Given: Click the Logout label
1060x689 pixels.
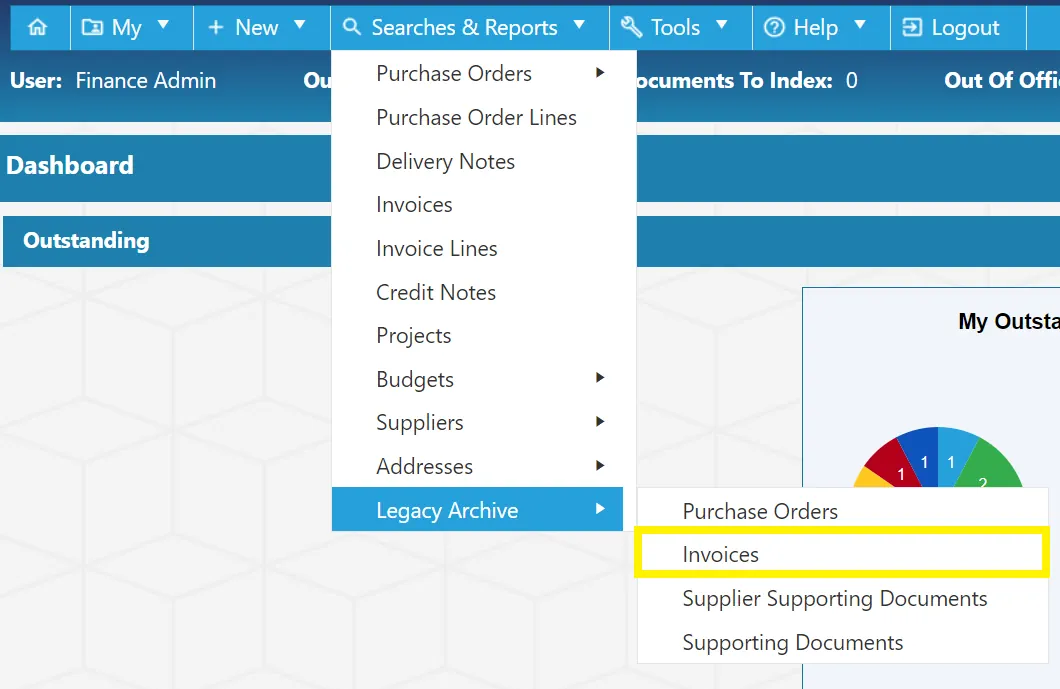Looking at the screenshot, I should pyautogui.click(x=965, y=28).
